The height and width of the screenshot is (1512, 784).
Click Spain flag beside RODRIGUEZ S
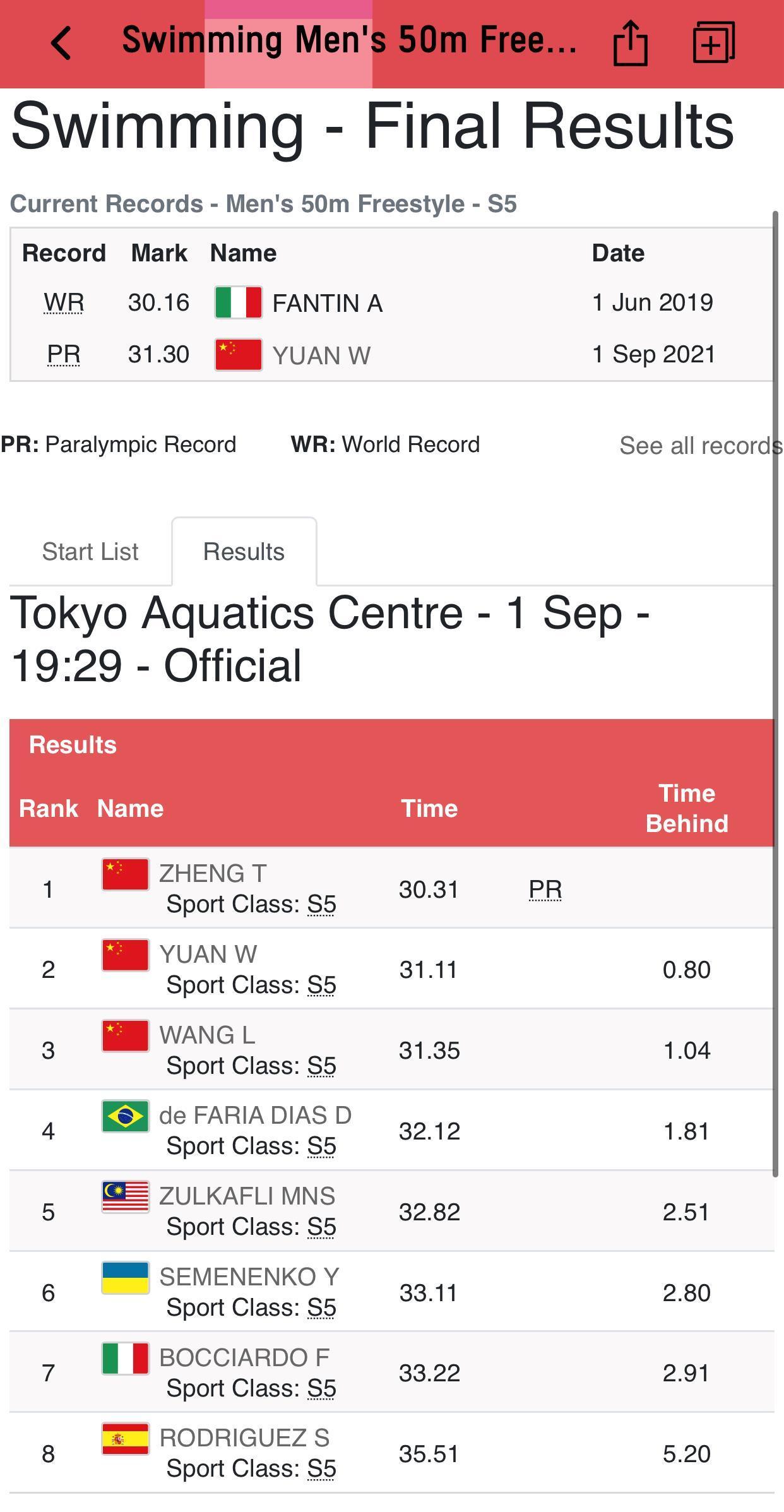126,1439
